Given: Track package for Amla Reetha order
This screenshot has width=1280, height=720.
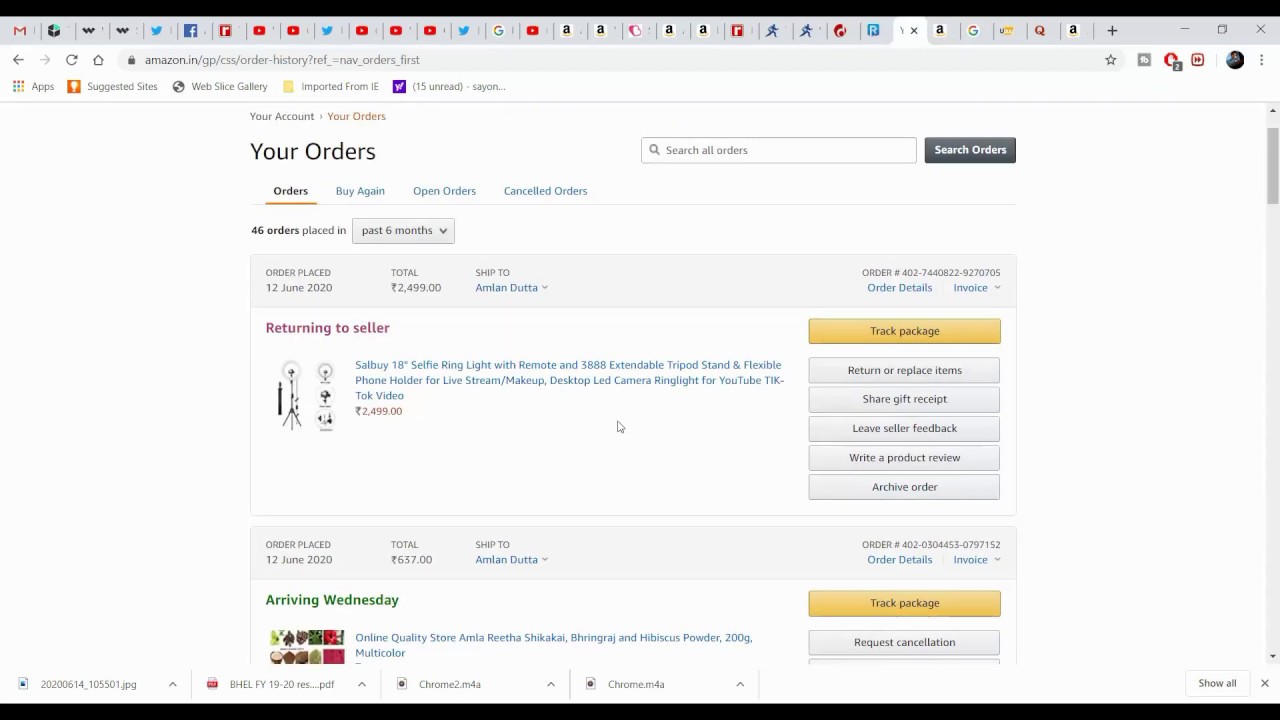Looking at the screenshot, I should pos(904,603).
